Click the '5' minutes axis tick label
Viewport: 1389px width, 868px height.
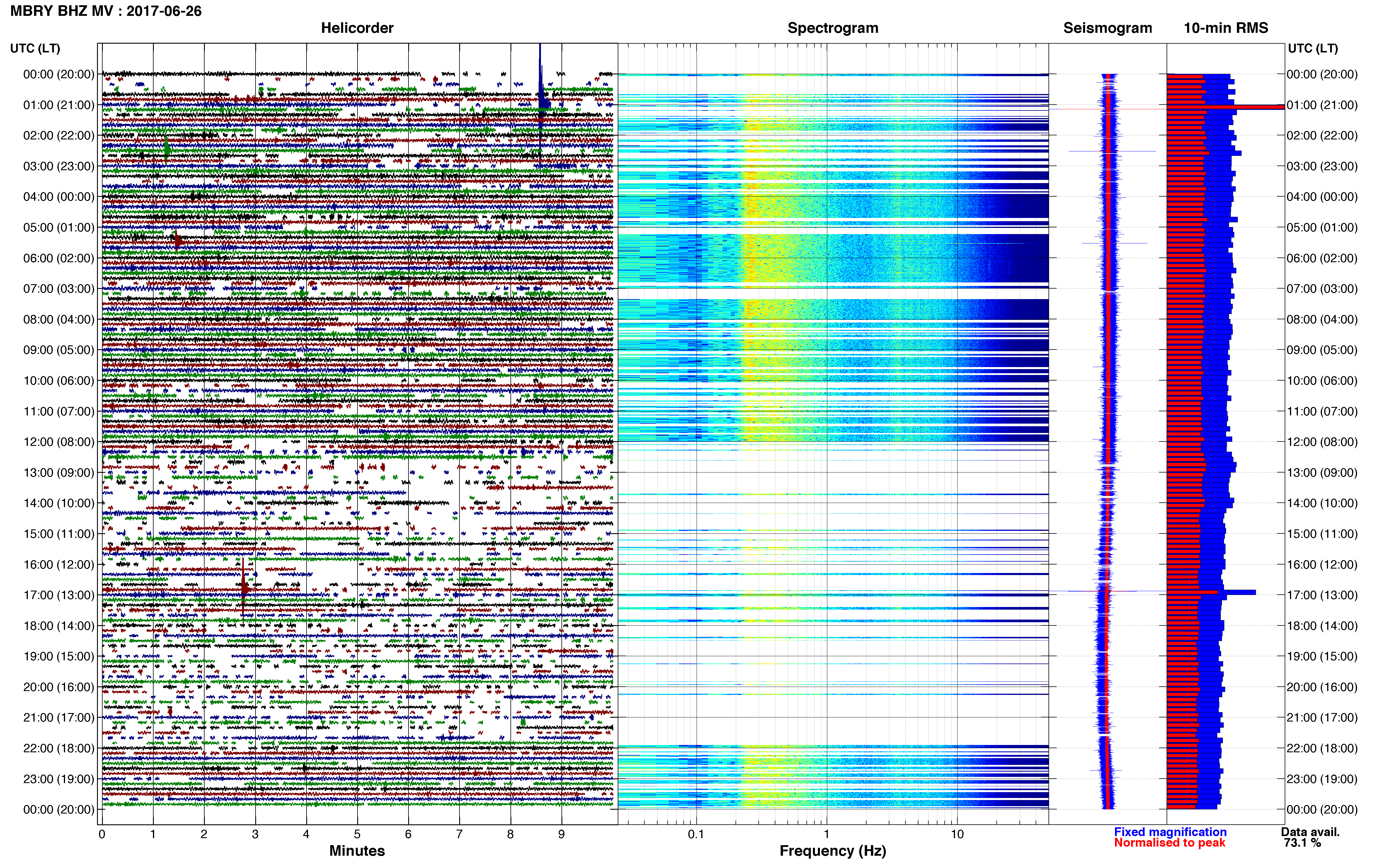click(x=357, y=834)
